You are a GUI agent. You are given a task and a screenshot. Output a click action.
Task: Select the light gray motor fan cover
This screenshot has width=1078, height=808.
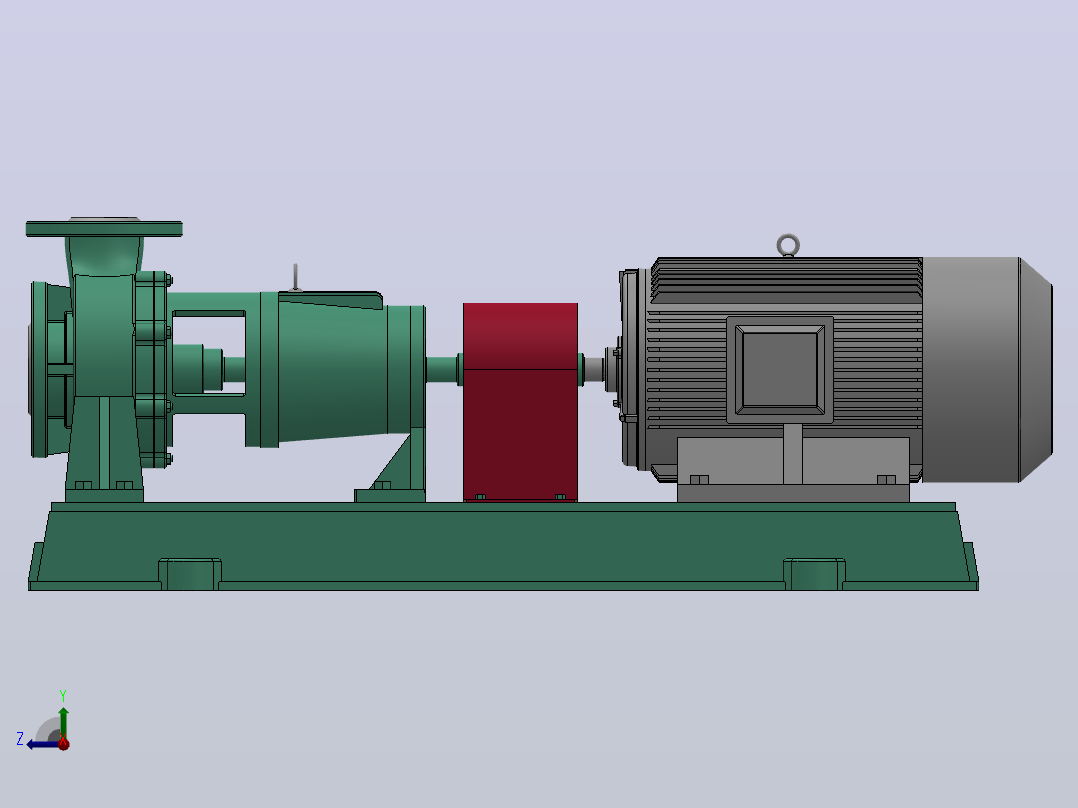click(987, 370)
